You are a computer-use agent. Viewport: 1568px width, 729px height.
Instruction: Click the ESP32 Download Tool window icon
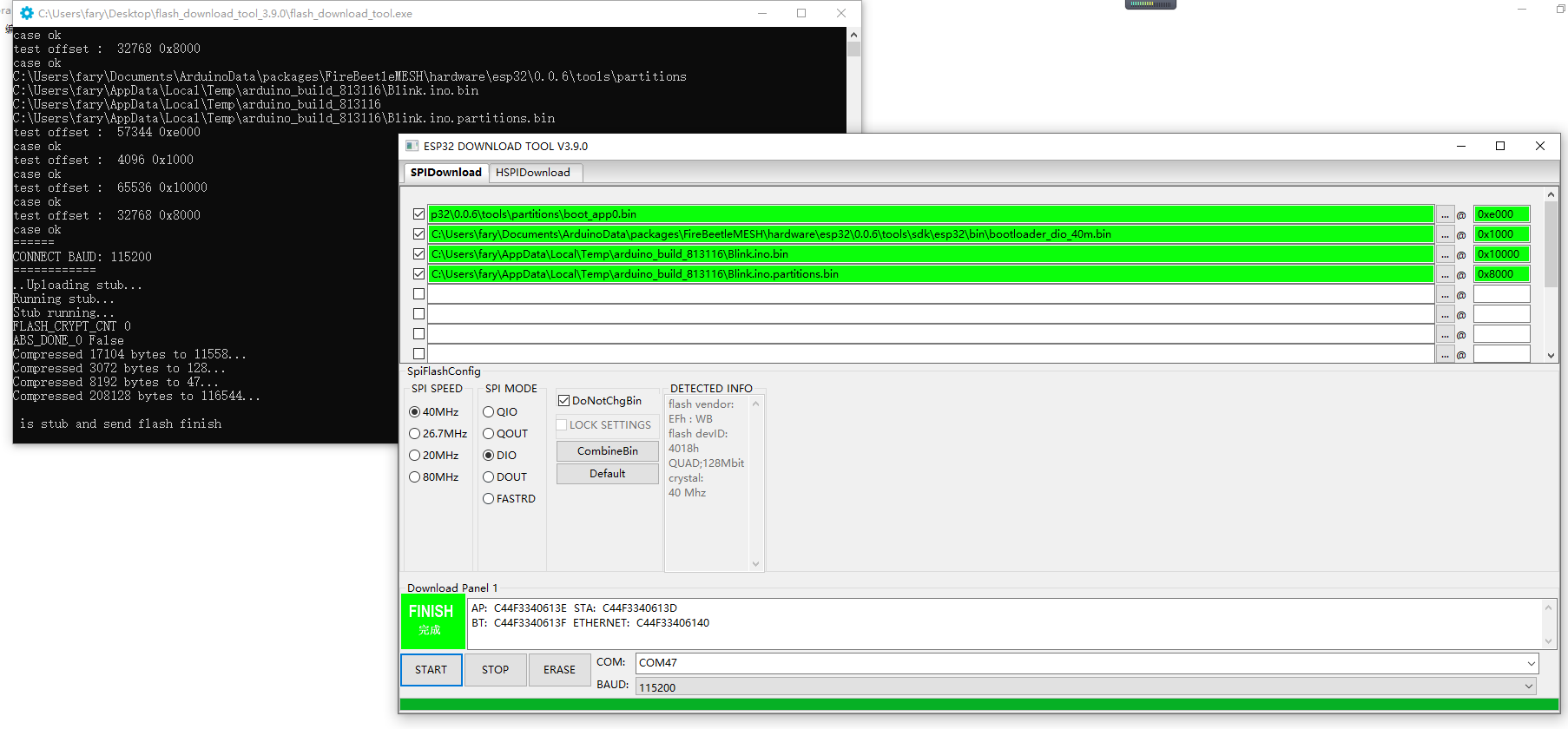(412, 146)
